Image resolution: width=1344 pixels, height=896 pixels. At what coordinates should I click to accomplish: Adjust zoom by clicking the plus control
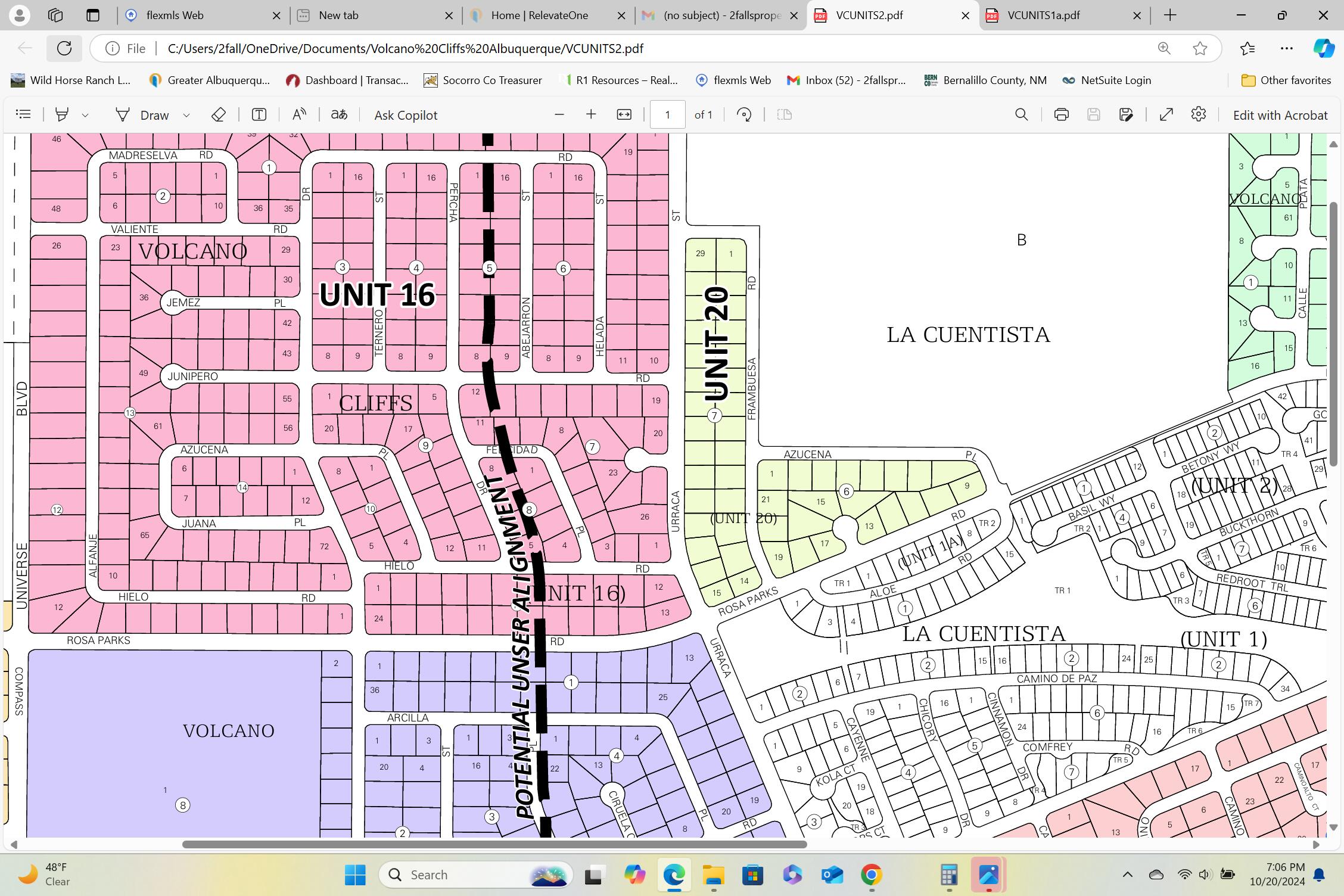(590, 114)
